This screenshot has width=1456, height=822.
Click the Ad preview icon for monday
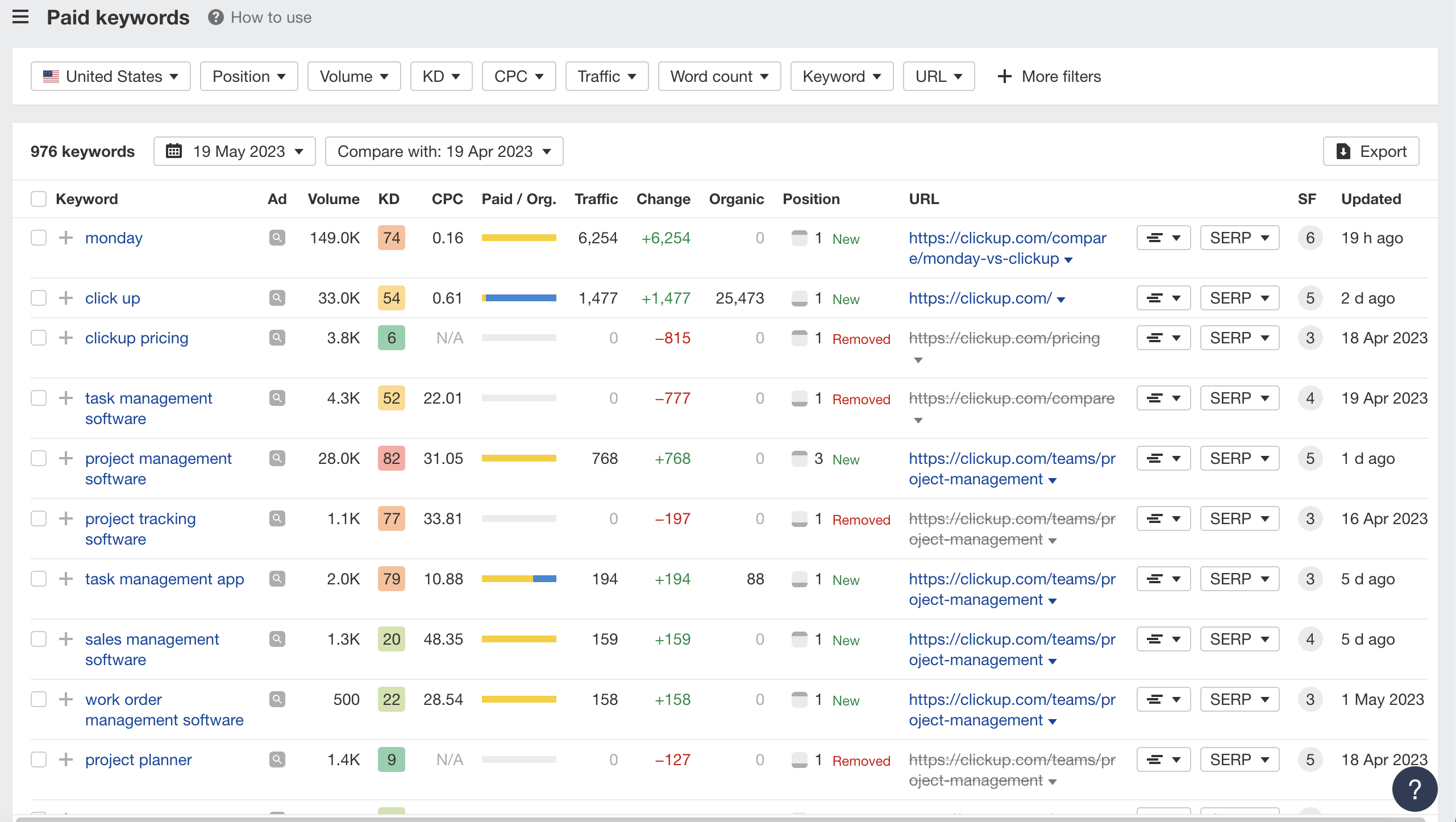(x=277, y=238)
